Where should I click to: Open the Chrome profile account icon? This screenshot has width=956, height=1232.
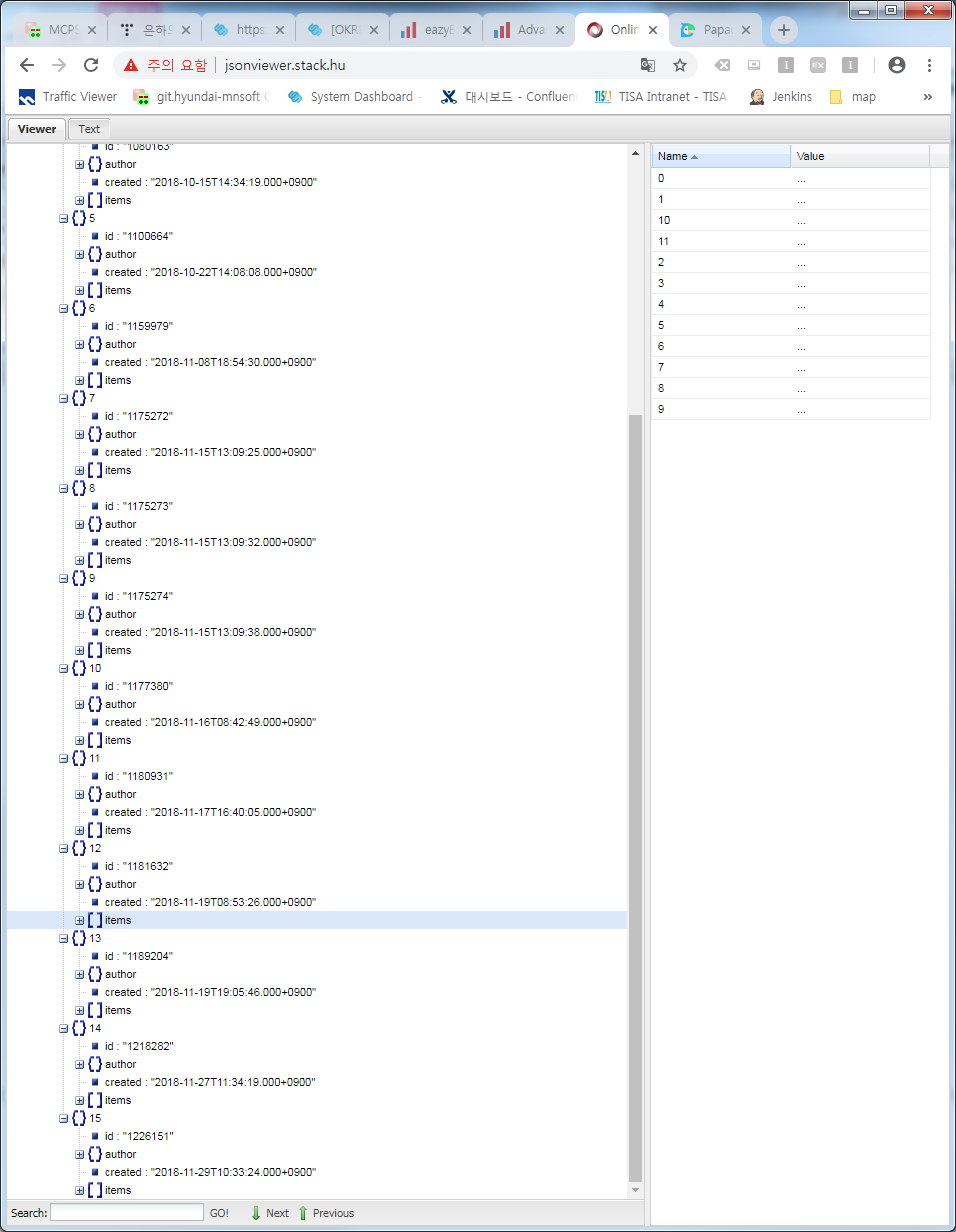[x=896, y=65]
